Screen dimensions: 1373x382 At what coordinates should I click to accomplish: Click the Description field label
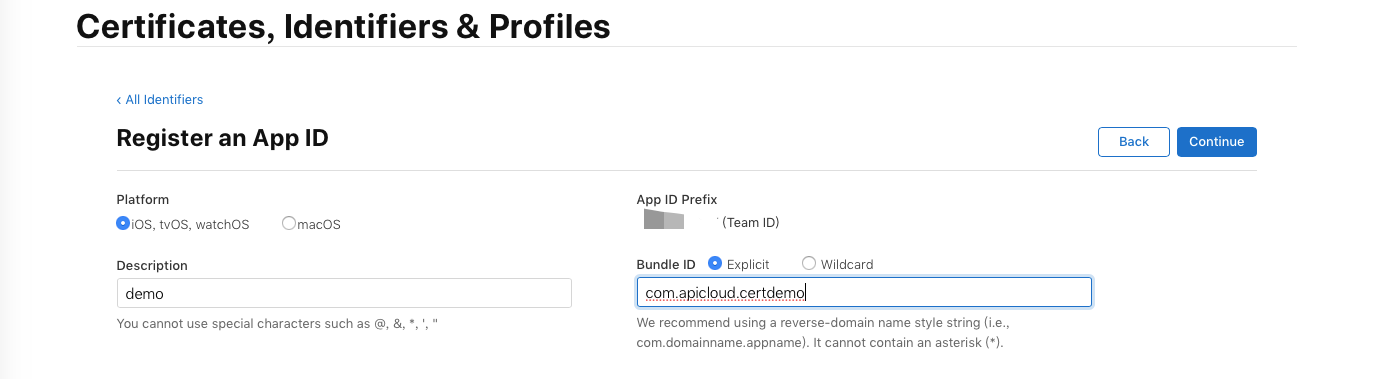[152, 265]
